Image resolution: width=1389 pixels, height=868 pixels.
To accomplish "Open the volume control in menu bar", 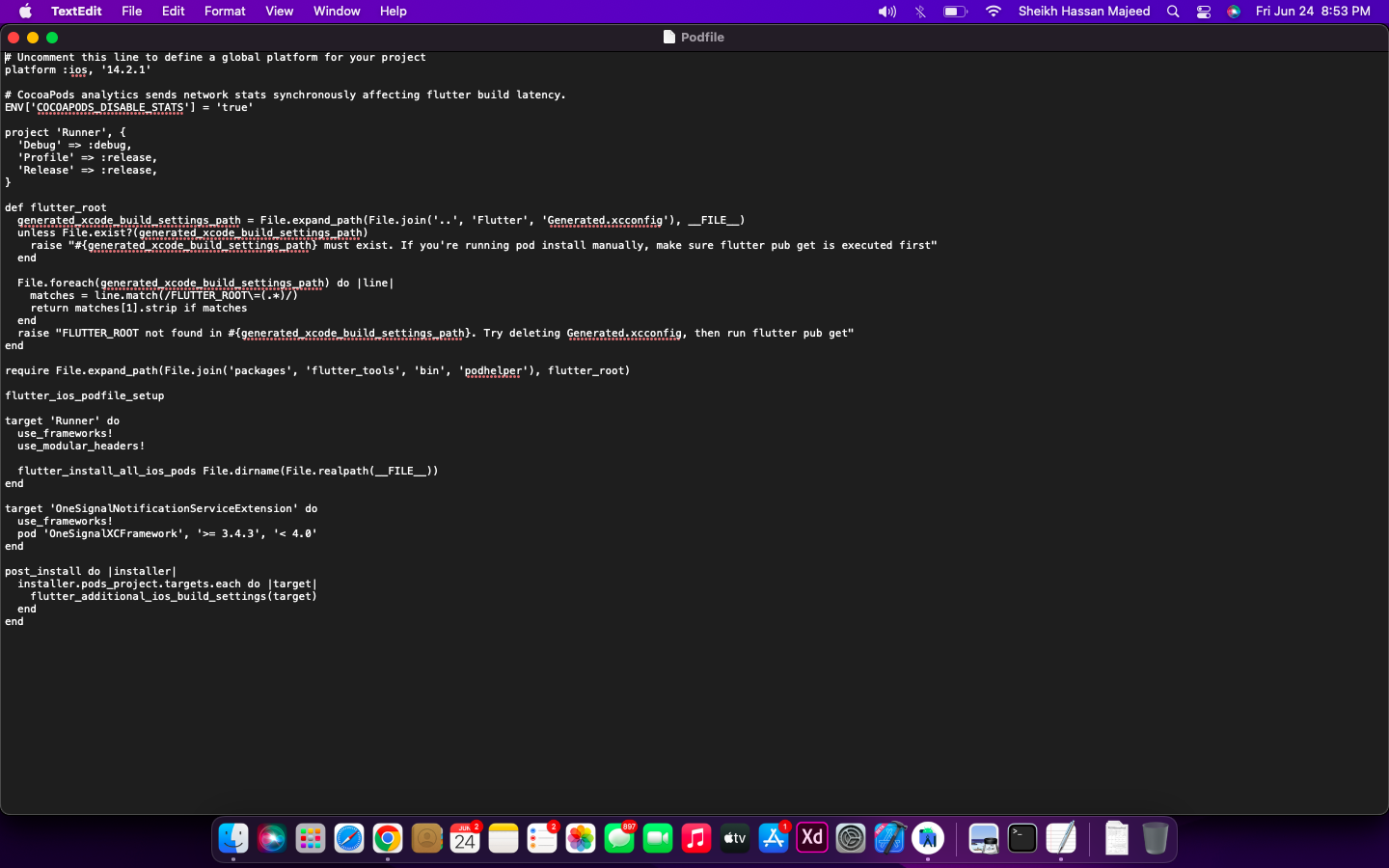I will click(x=886, y=12).
